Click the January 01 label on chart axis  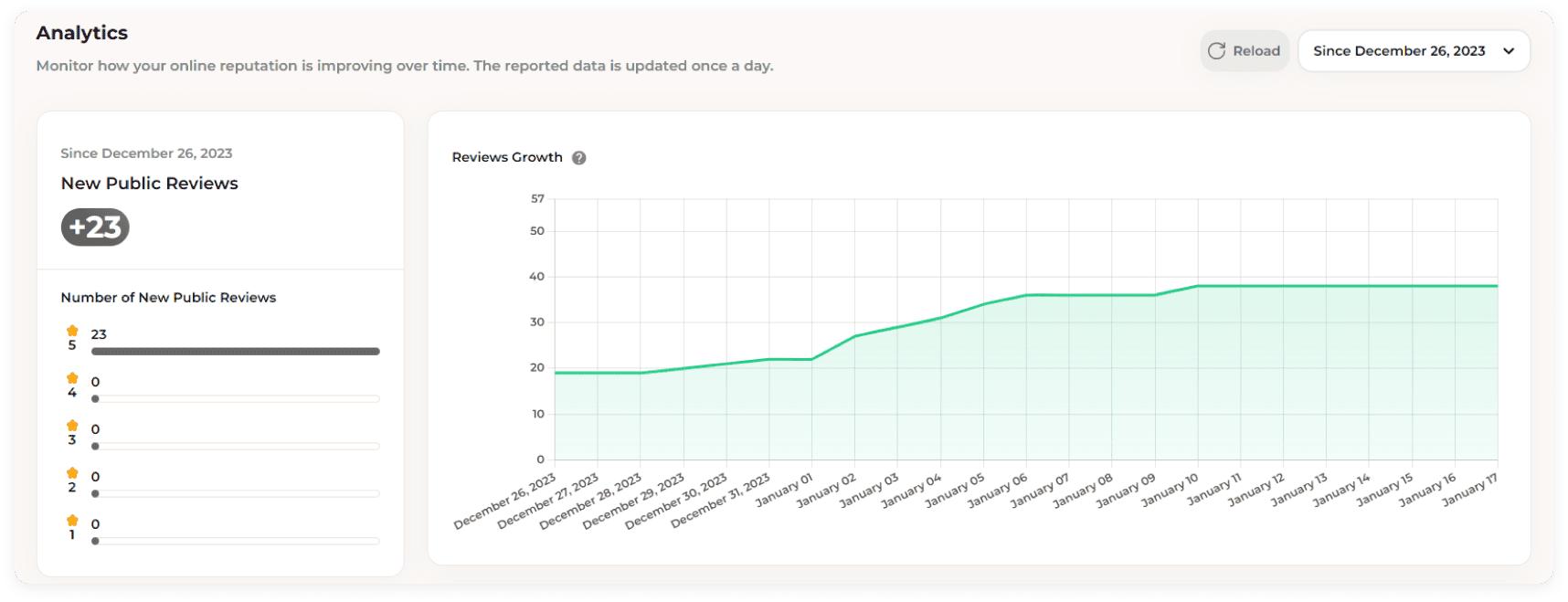point(784,490)
